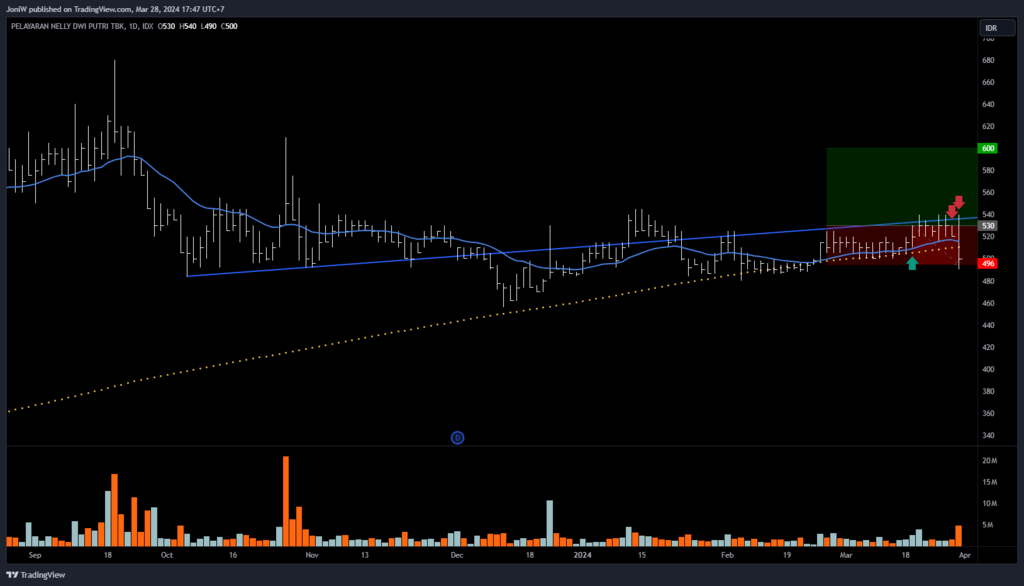This screenshot has height=586, width=1024.
Task: Select the upper red down arrow marker
Action: (x=959, y=201)
